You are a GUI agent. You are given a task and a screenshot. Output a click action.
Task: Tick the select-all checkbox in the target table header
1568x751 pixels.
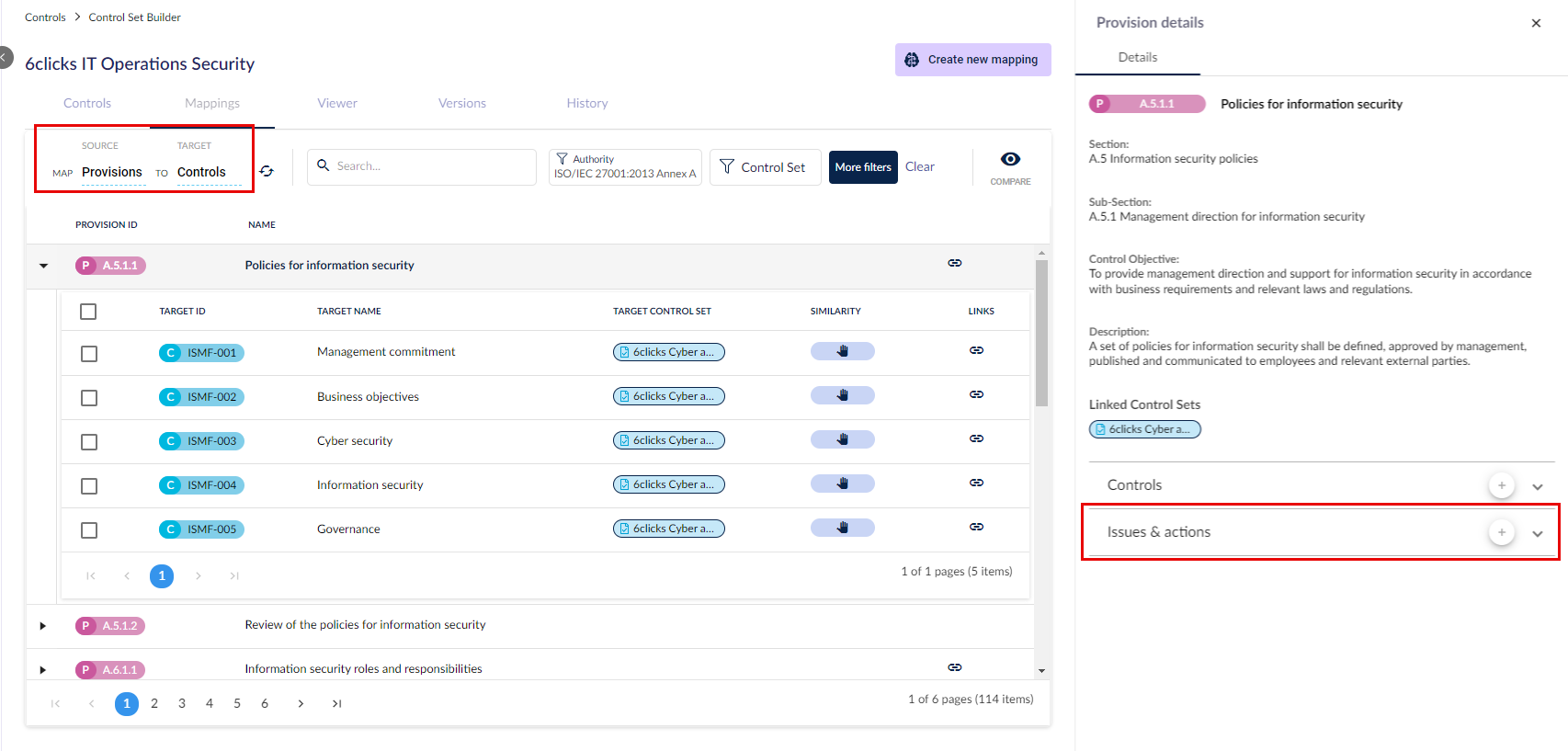88,312
